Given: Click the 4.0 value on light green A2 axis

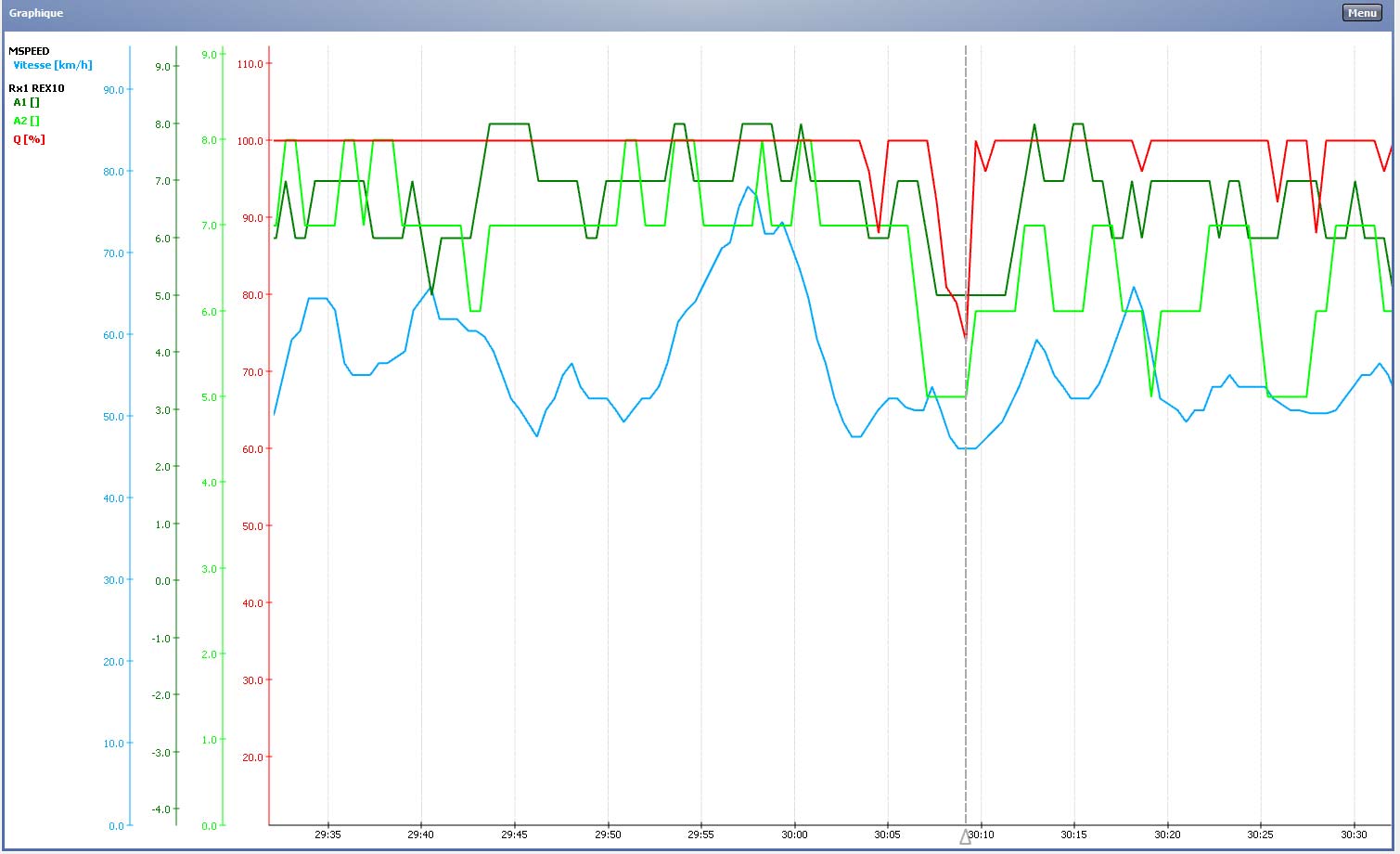Looking at the screenshot, I should [x=209, y=483].
